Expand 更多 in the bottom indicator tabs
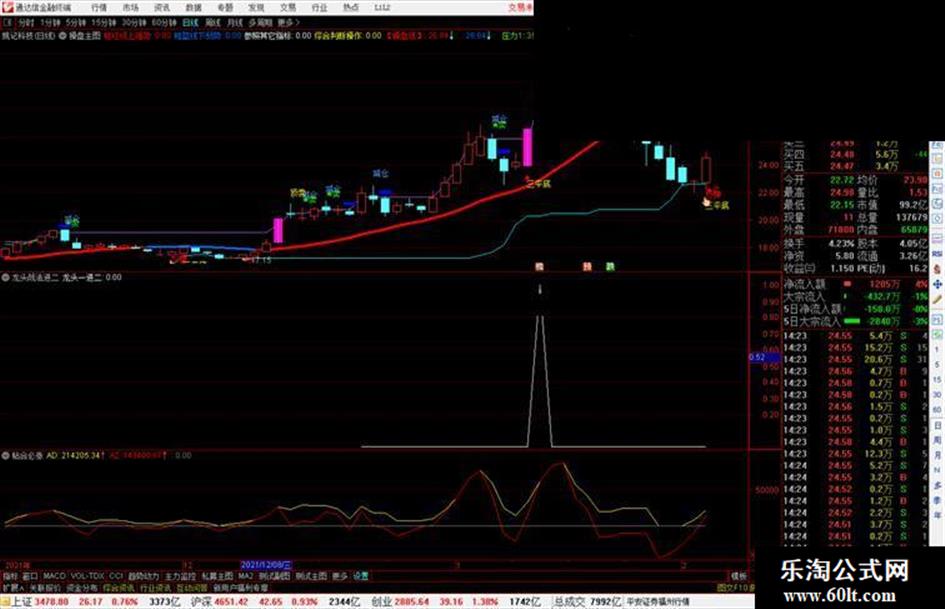The width and height of the screenshot is (945, 609). [x=340, y=576]
